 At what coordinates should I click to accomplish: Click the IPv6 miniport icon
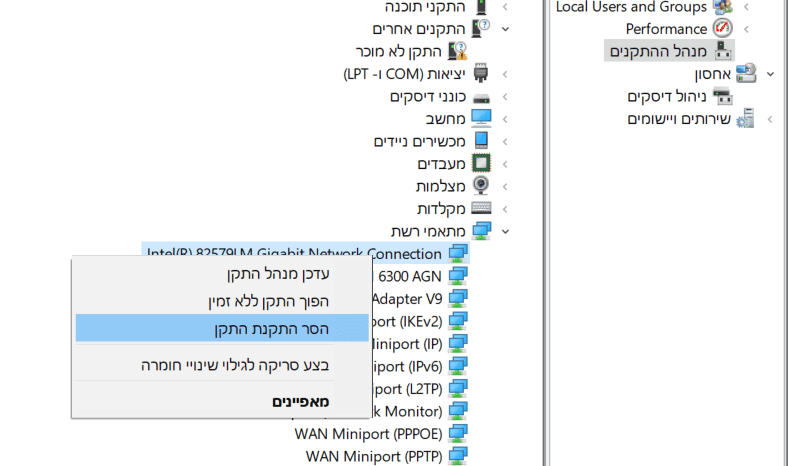[458, 366]
